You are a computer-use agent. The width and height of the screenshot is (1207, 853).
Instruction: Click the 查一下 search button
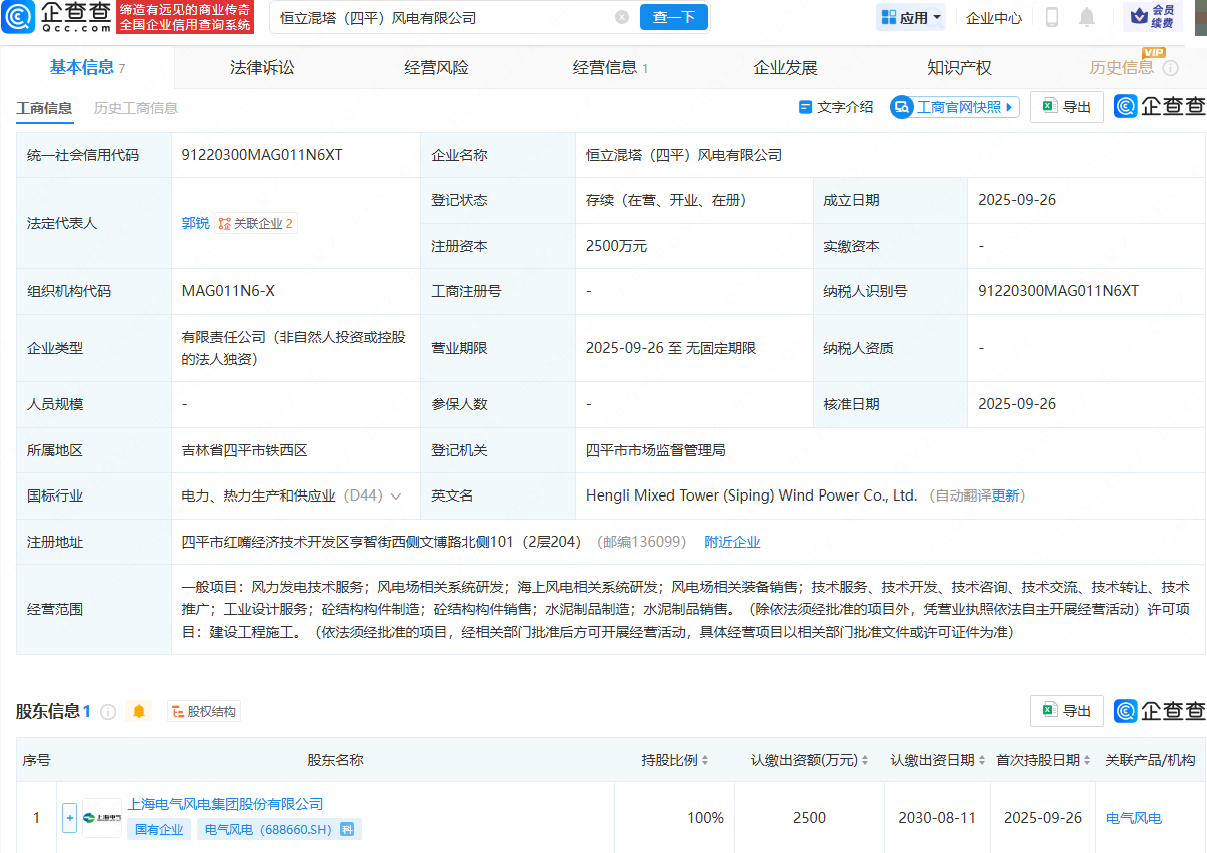point(673,17)
